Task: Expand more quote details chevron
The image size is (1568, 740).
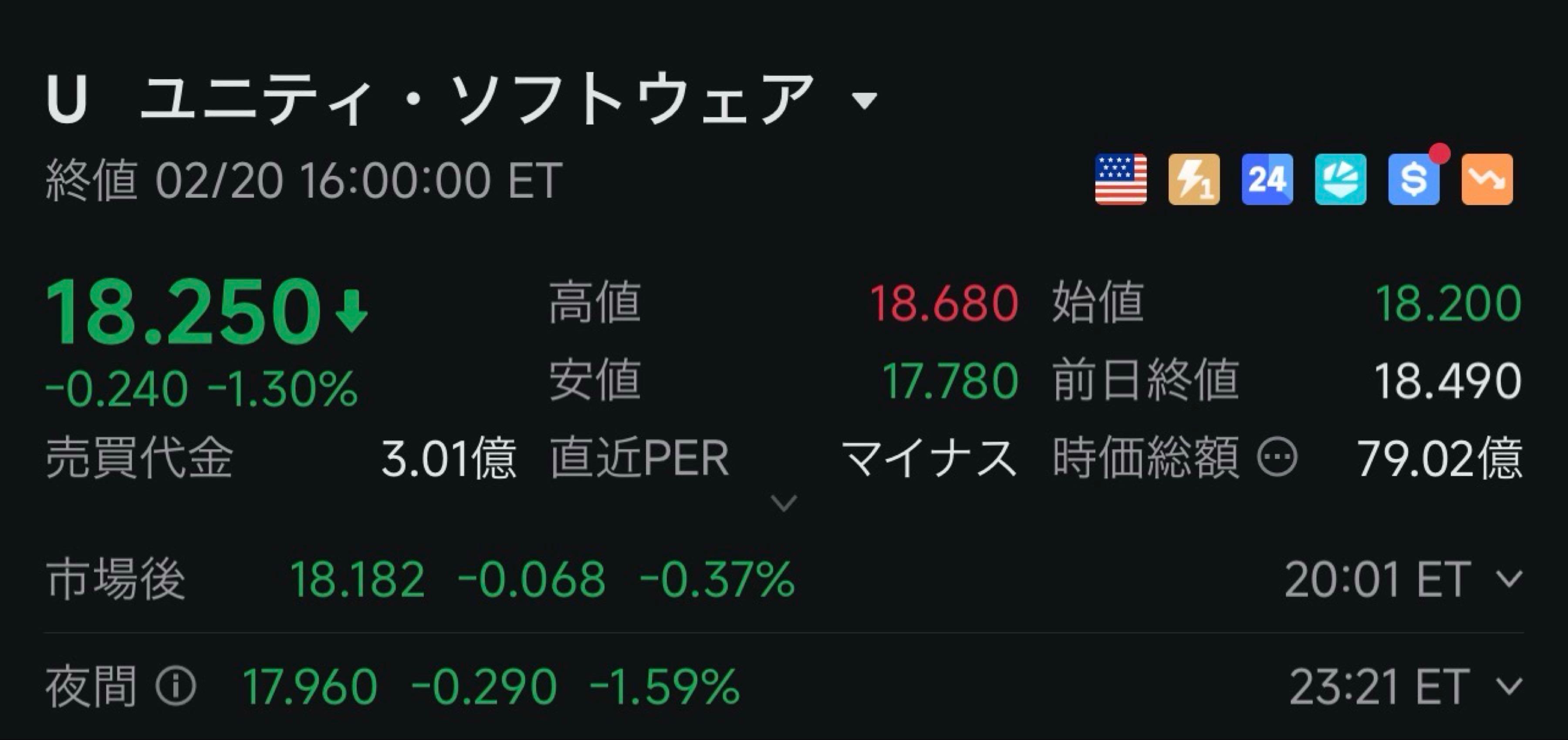Action: [784, 503]
